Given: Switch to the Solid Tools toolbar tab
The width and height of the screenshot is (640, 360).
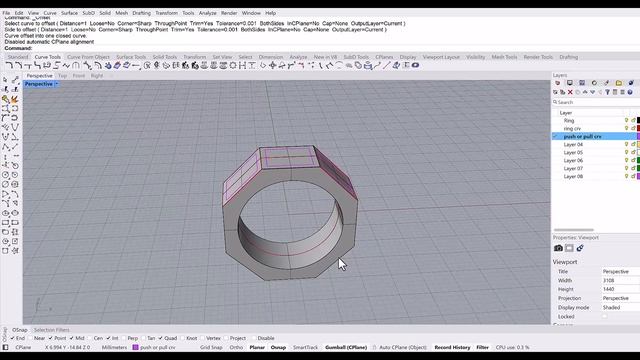Looking at the screenshot, I should tap(164, 57).
